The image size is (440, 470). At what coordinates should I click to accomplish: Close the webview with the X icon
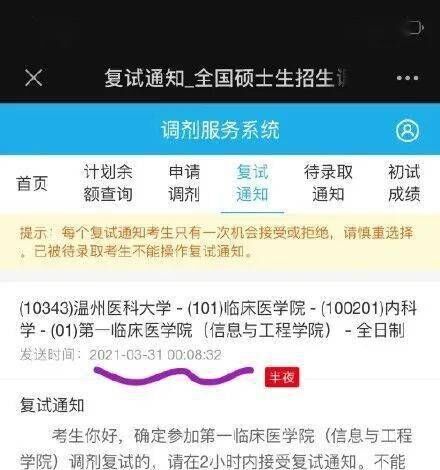(34, 78)
